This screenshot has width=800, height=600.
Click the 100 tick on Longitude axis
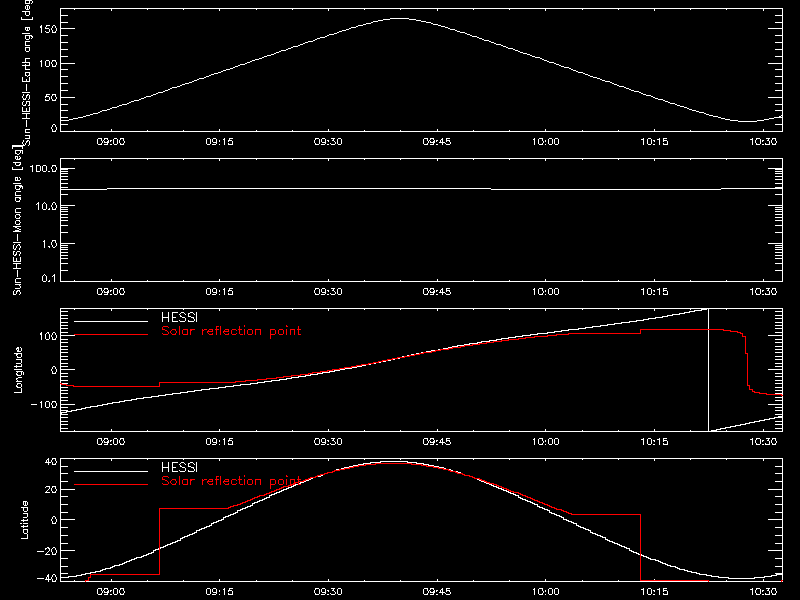47,336
